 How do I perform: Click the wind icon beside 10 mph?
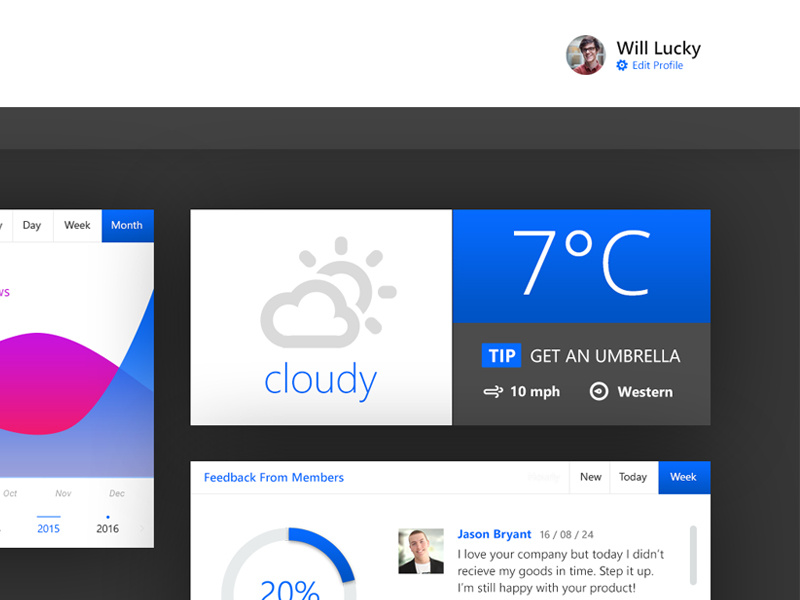pyautogui.click(x=493, y=392)
